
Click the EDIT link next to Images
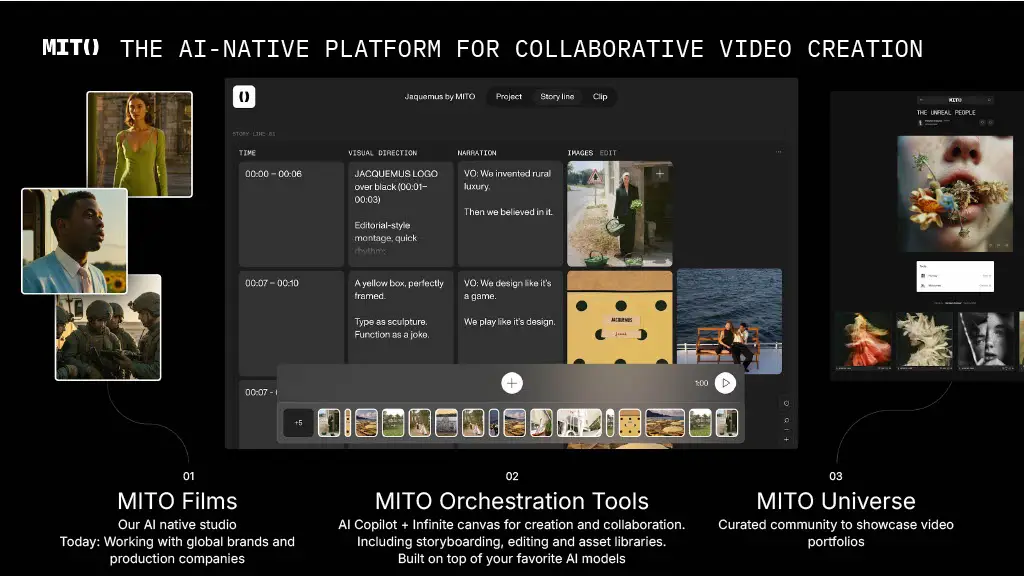coord(608,153)
